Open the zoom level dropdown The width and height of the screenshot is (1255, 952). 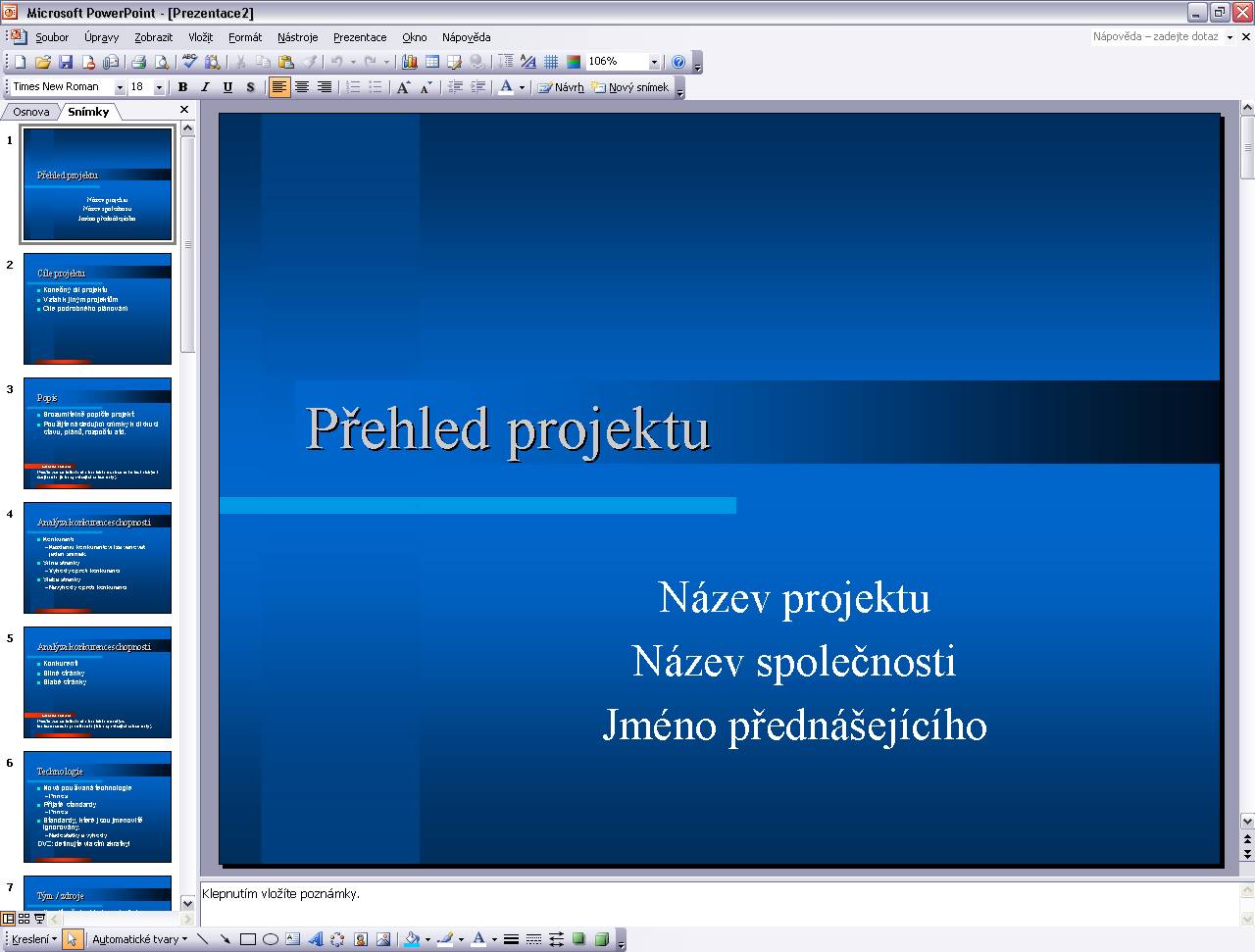tap(654, 61)
